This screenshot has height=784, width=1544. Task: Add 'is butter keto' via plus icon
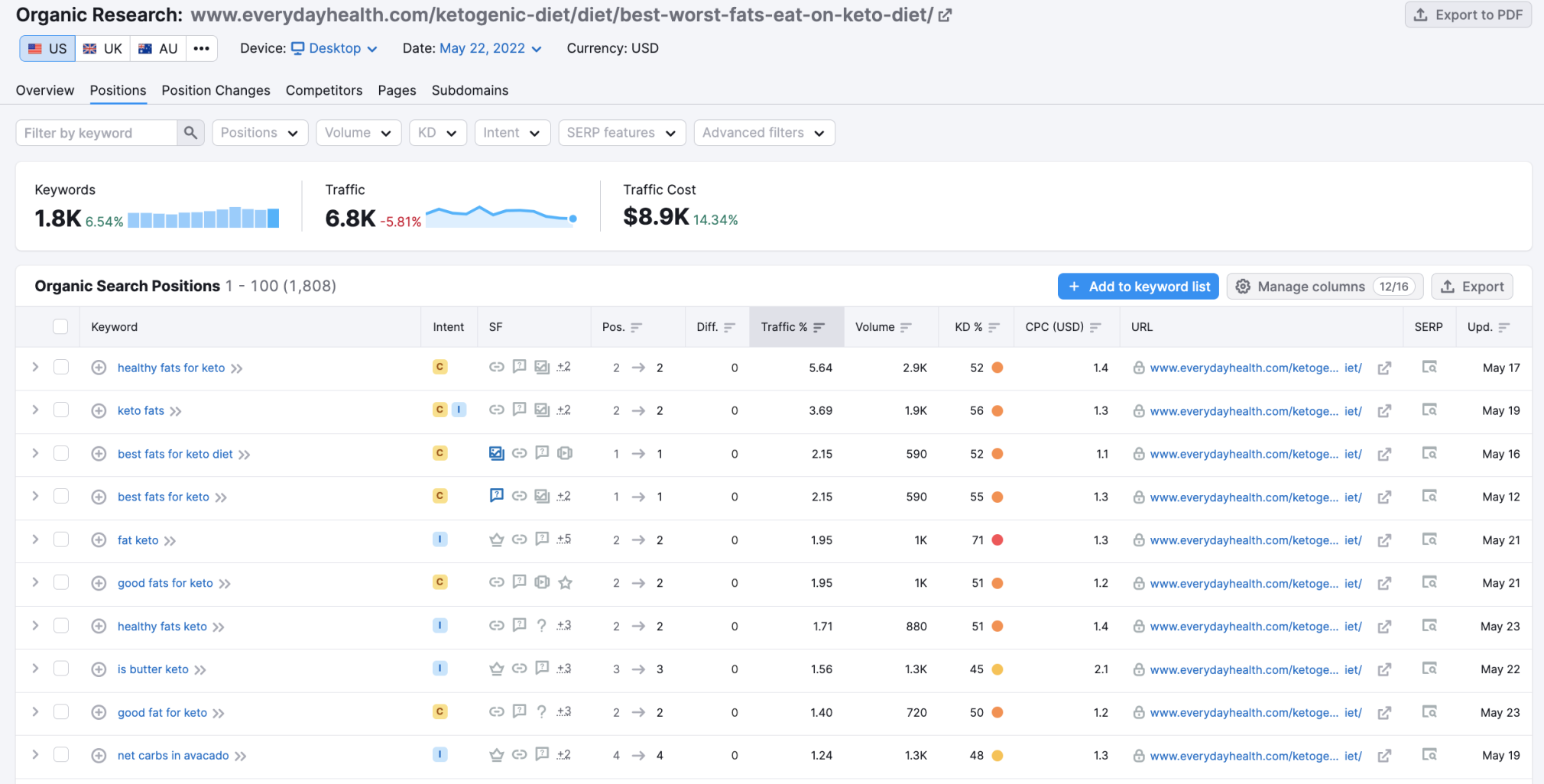(x=99, y=669)
